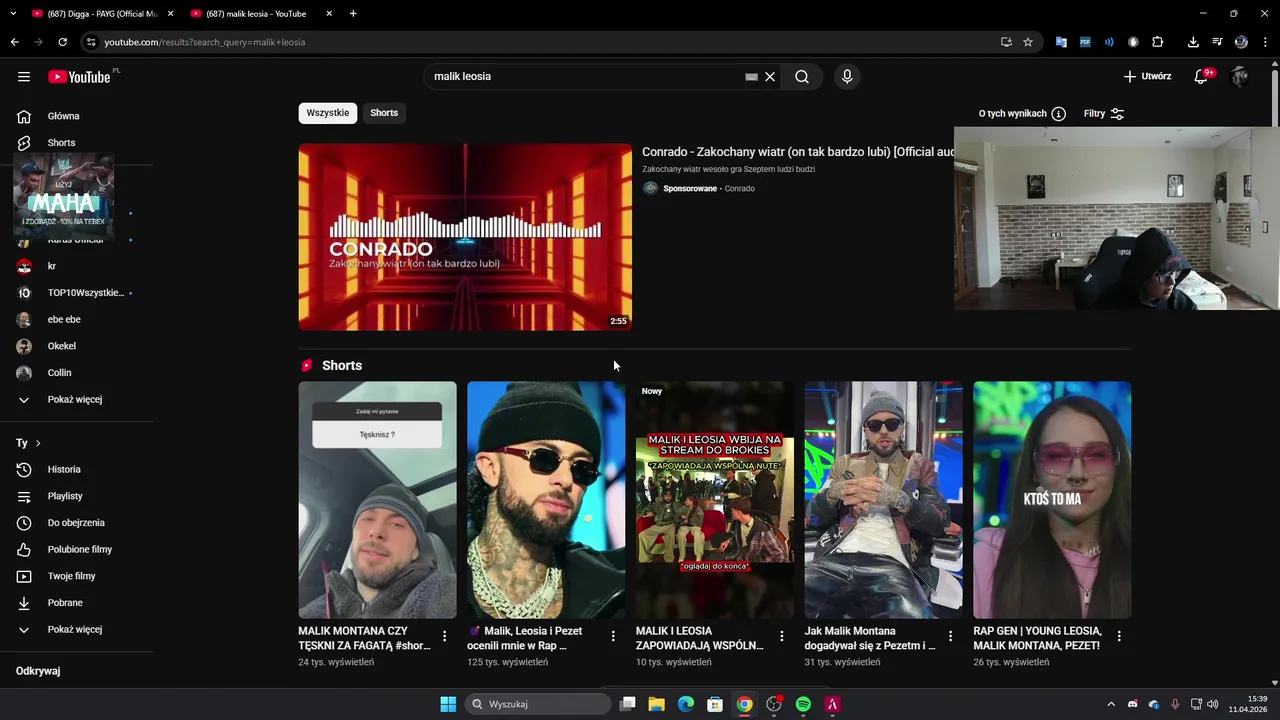Open options menu for RAP GEN short
The width and height of the screenshot is (1280, 720).
pos(1119,636)
